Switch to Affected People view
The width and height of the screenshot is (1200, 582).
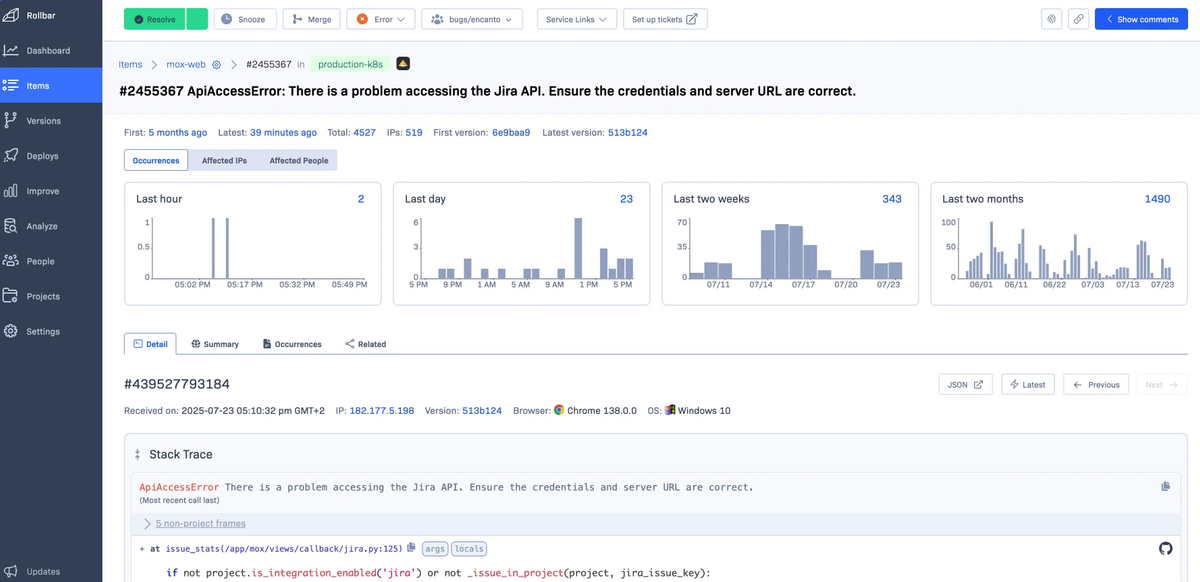pyautogui.click(x=298, y=160)
